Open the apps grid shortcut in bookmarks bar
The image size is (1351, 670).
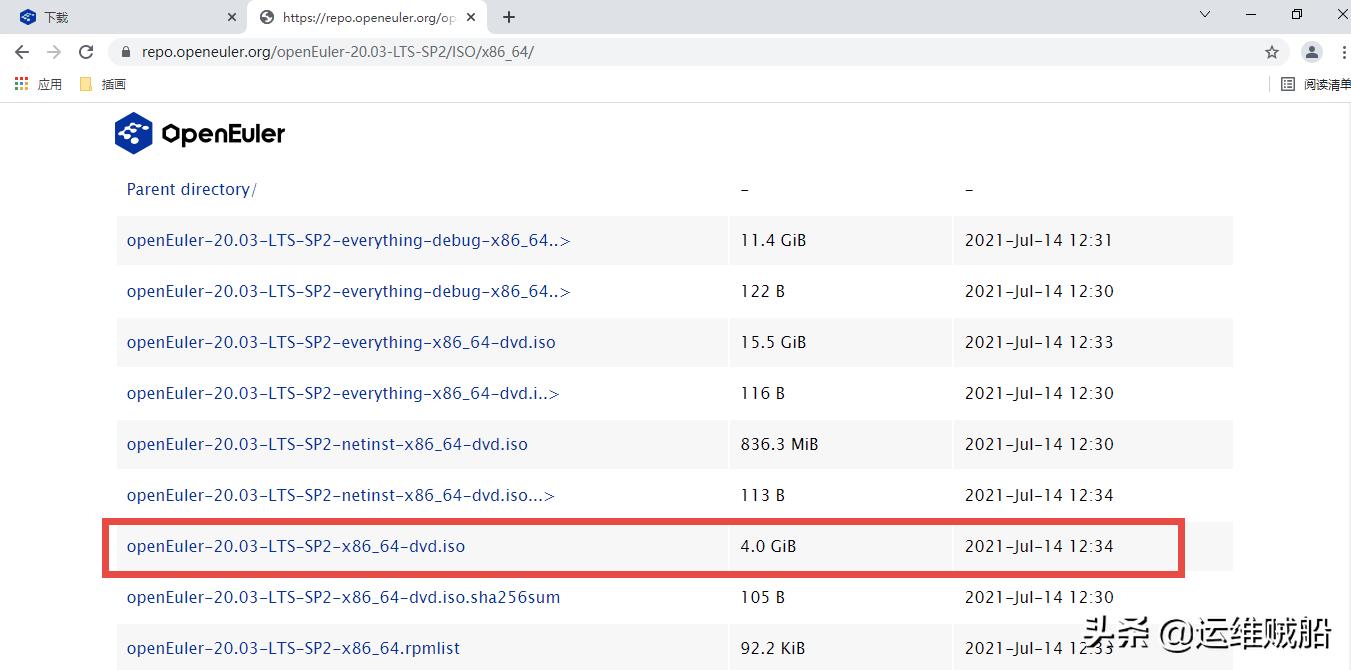[38, 84]
